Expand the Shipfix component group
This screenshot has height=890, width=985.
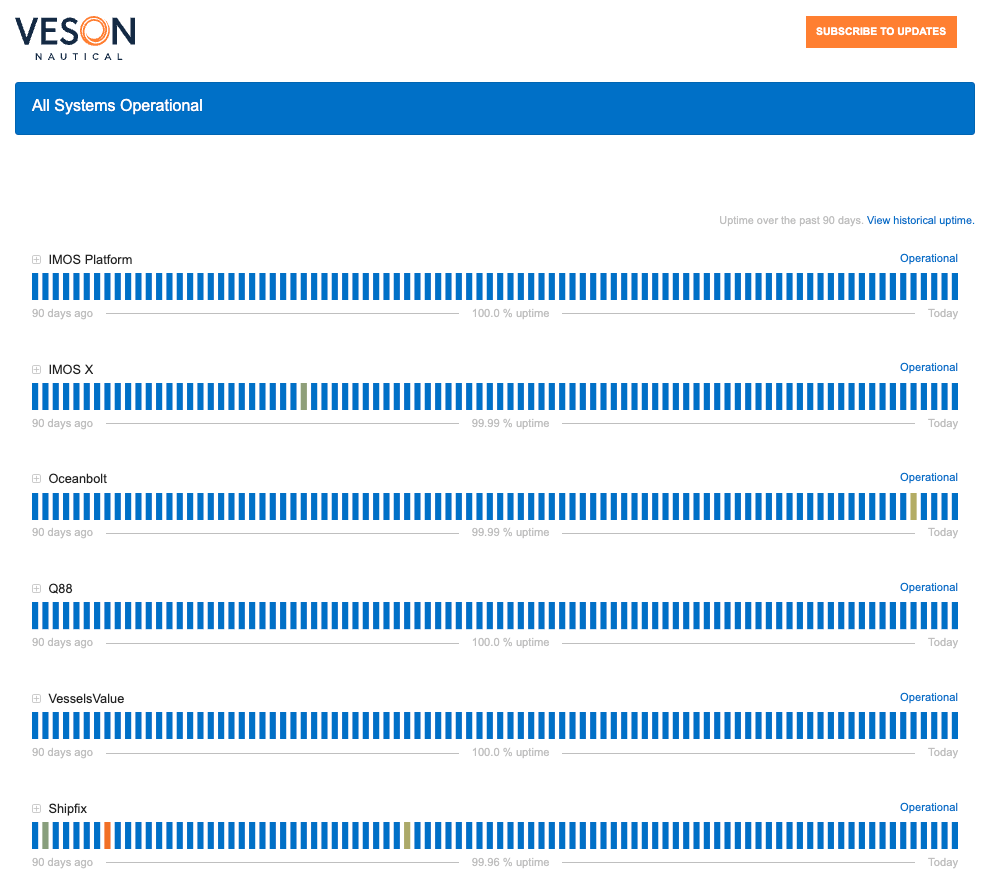pos(37,809)
